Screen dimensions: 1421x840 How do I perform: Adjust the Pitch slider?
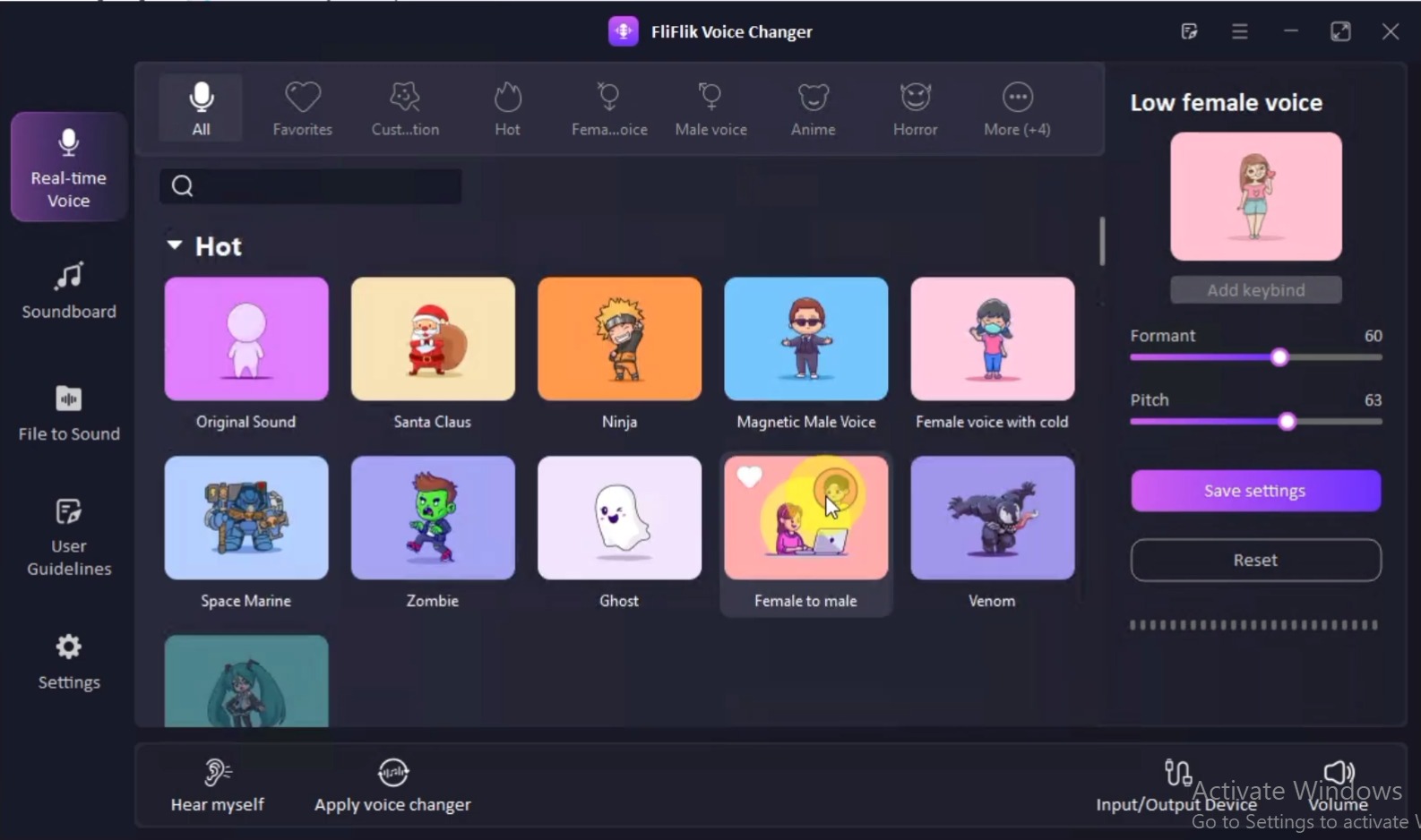[x=1288, y=422]
